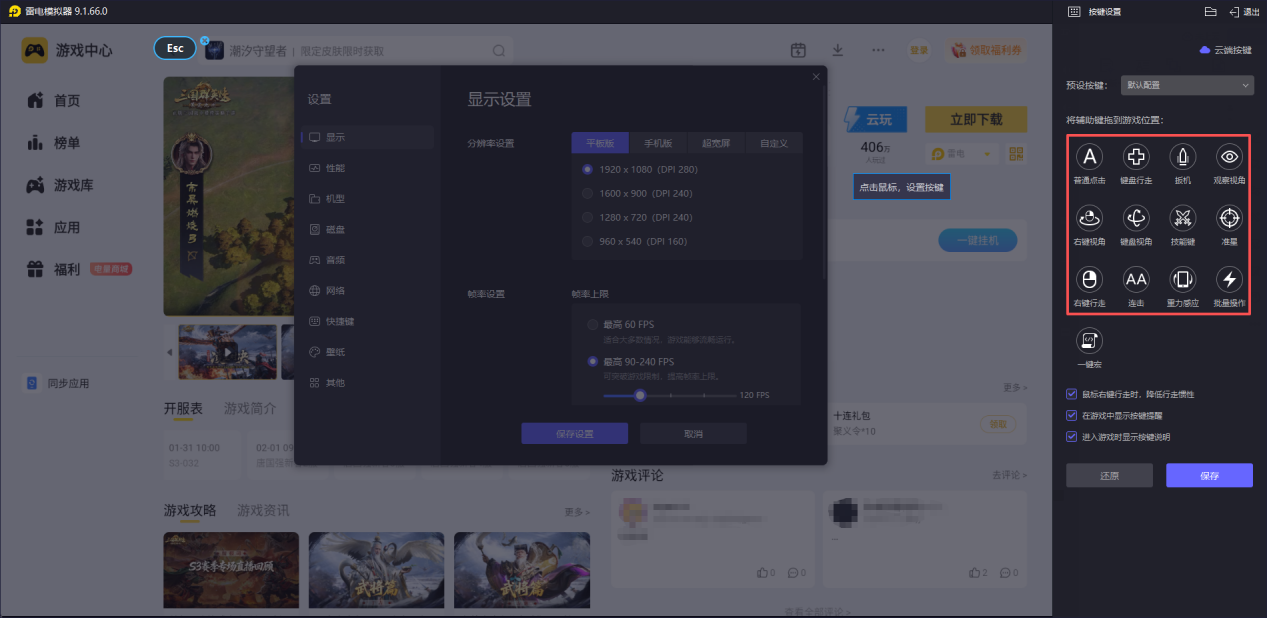
Task: Switch to the 平板版 resolution tab
Action: tap(601, 143)
